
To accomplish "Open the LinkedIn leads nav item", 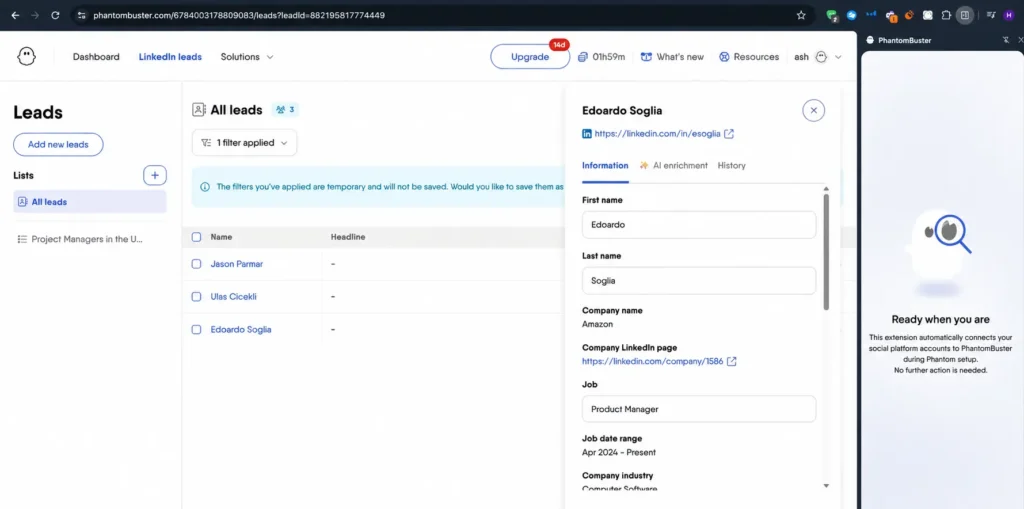I will 170,57.
